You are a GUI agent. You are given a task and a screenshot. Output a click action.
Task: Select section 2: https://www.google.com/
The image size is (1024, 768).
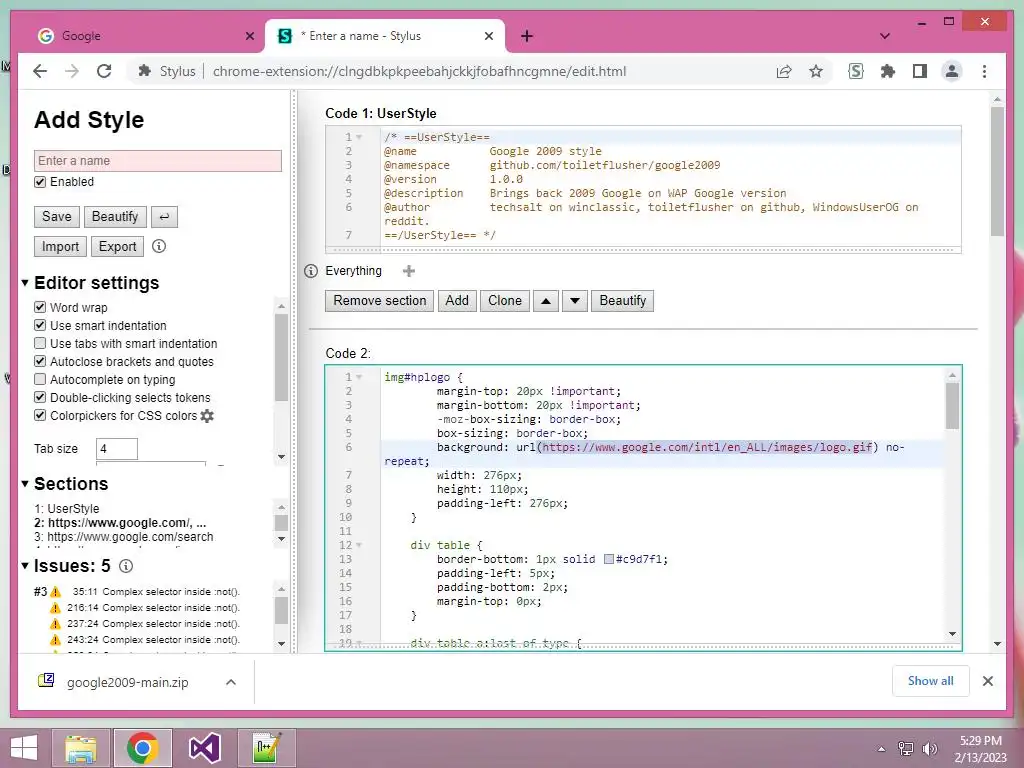point(120,522)
